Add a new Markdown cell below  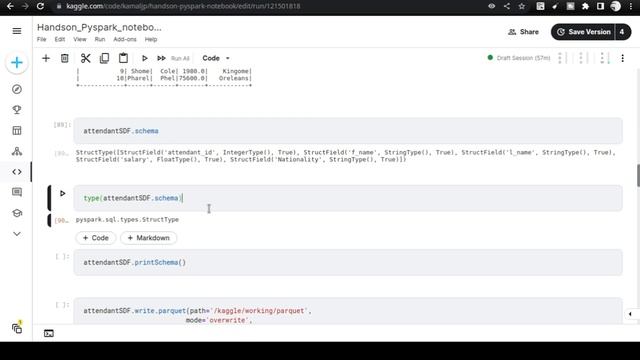pyautogui.click(x=149, y=238)
